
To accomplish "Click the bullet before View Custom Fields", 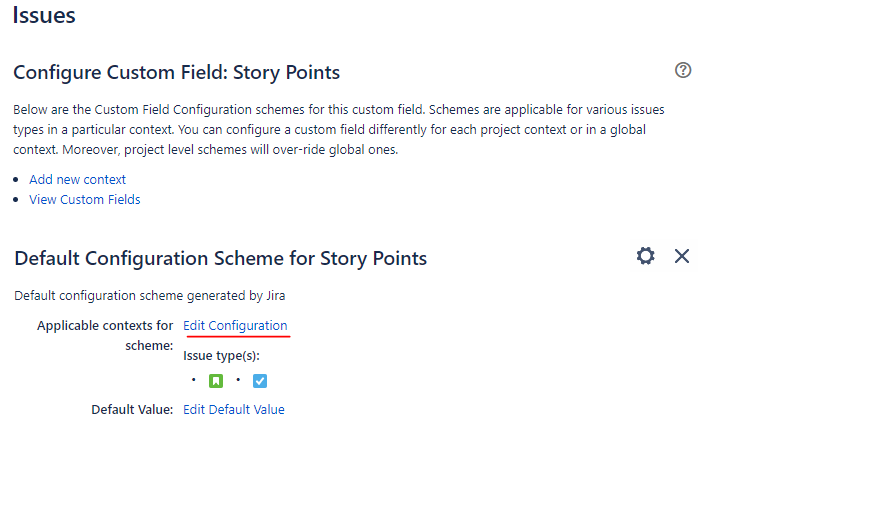I will click(16, 199).
